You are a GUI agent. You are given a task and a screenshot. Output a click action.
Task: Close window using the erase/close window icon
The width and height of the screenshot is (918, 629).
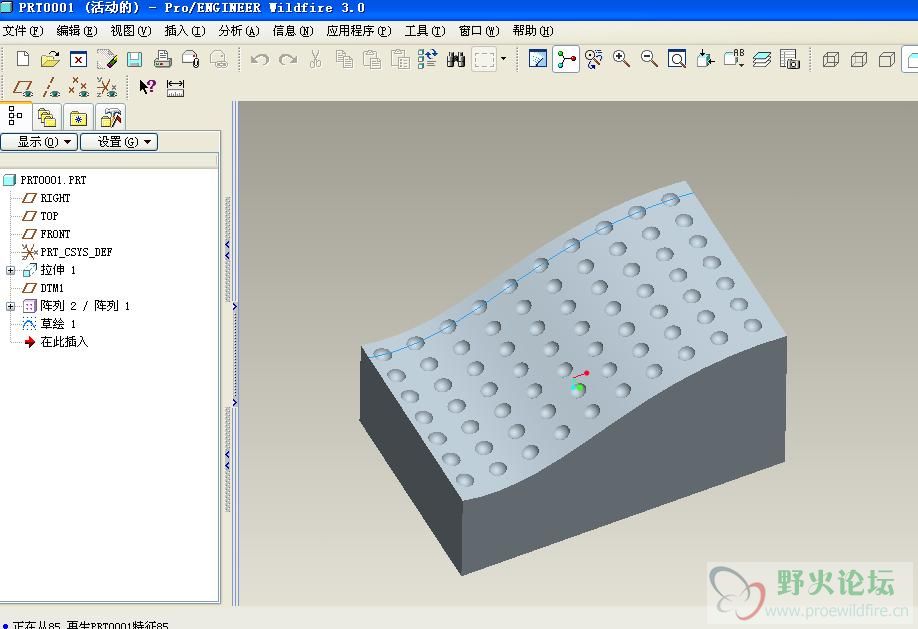(x=78, y=59)
